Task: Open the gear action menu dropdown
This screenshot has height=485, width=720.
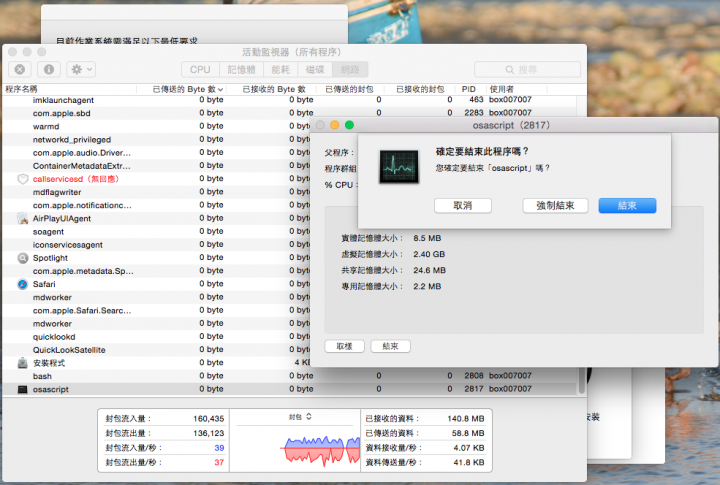Action: pyautogui.click(x=81, y=69)
